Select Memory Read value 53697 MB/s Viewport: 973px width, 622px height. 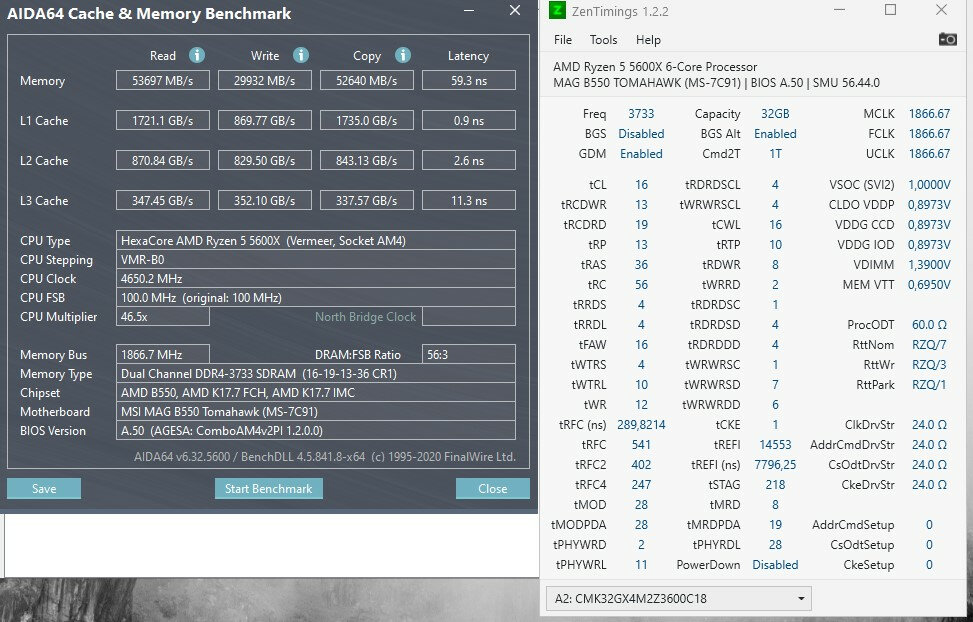click(163, 81)
